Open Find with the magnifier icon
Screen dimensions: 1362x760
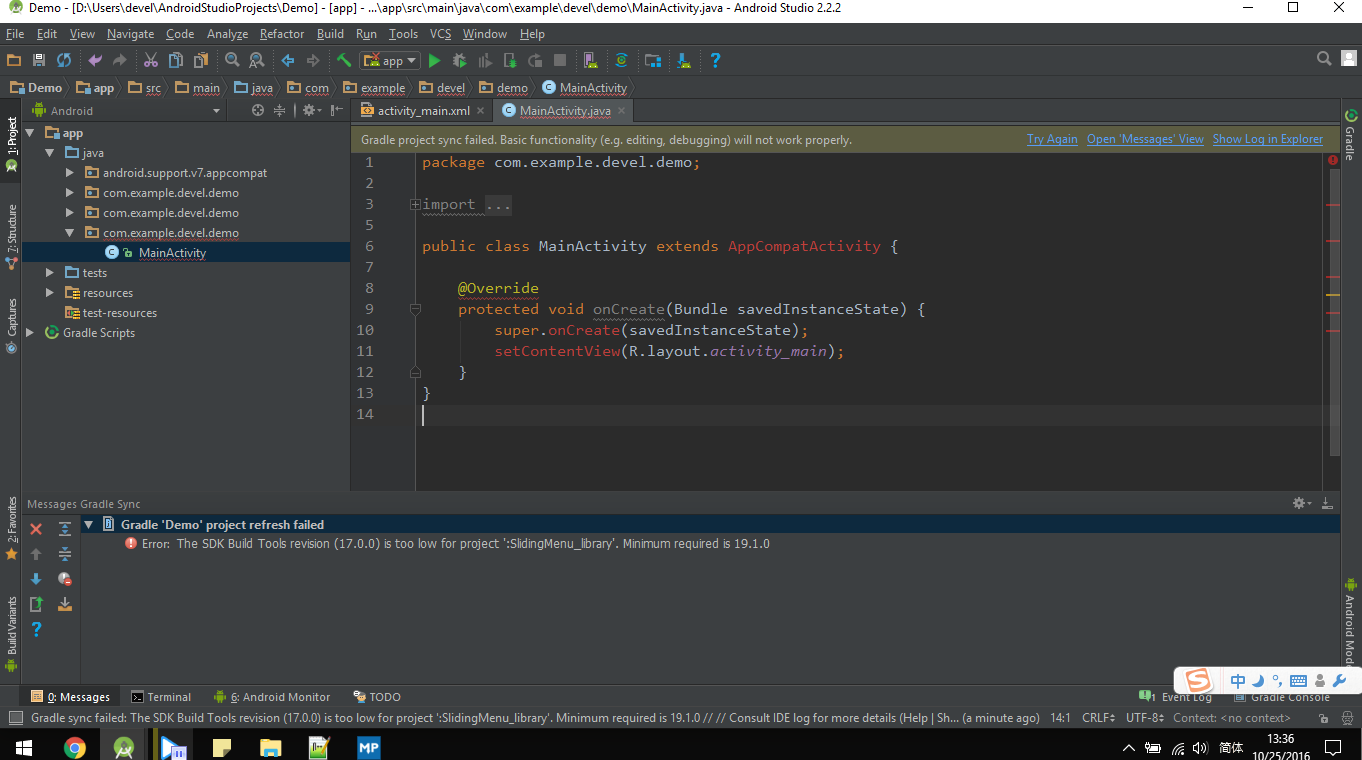pos(232,60)
